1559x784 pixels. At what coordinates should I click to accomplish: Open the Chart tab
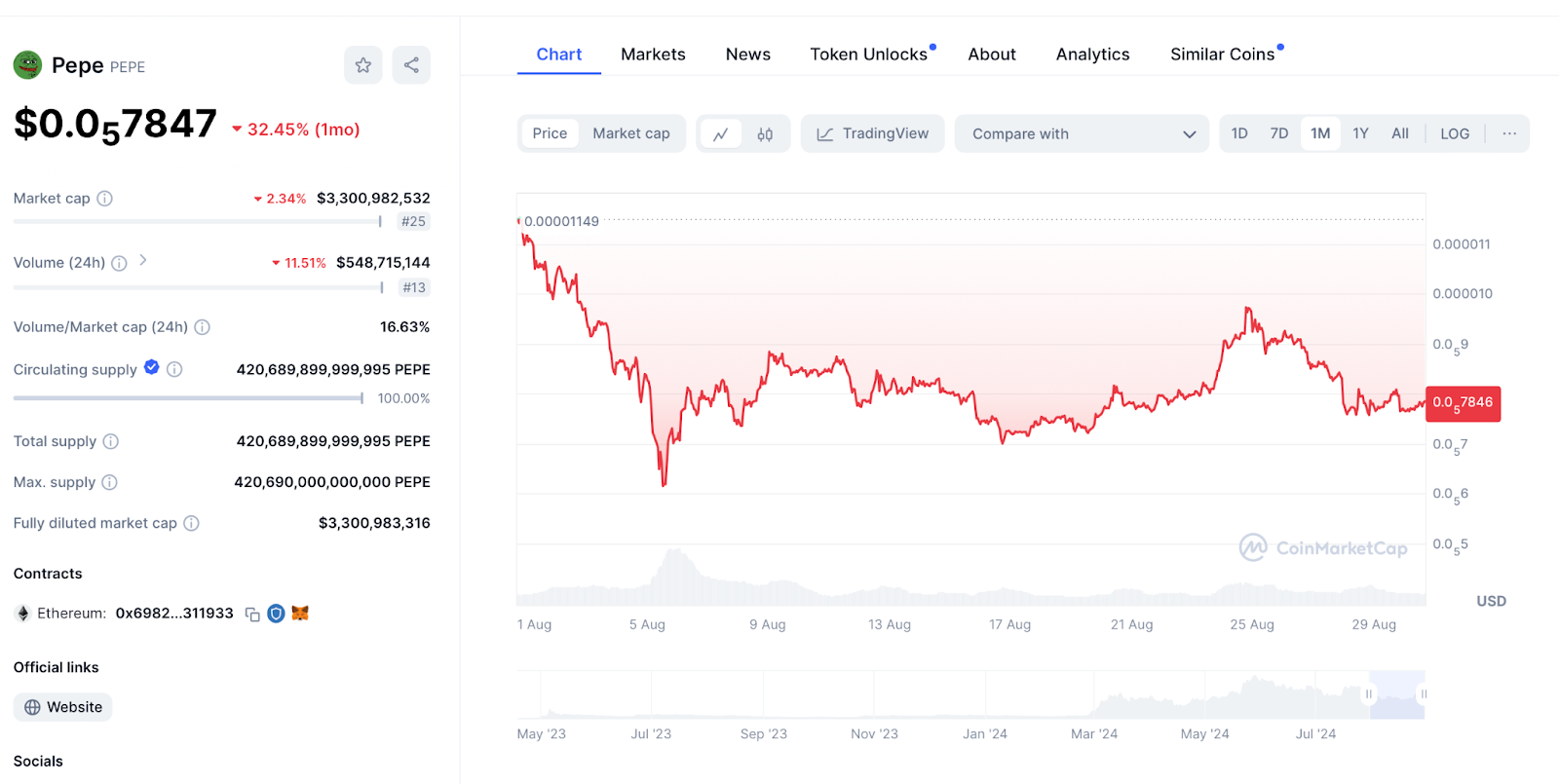[x=559, y=55]
